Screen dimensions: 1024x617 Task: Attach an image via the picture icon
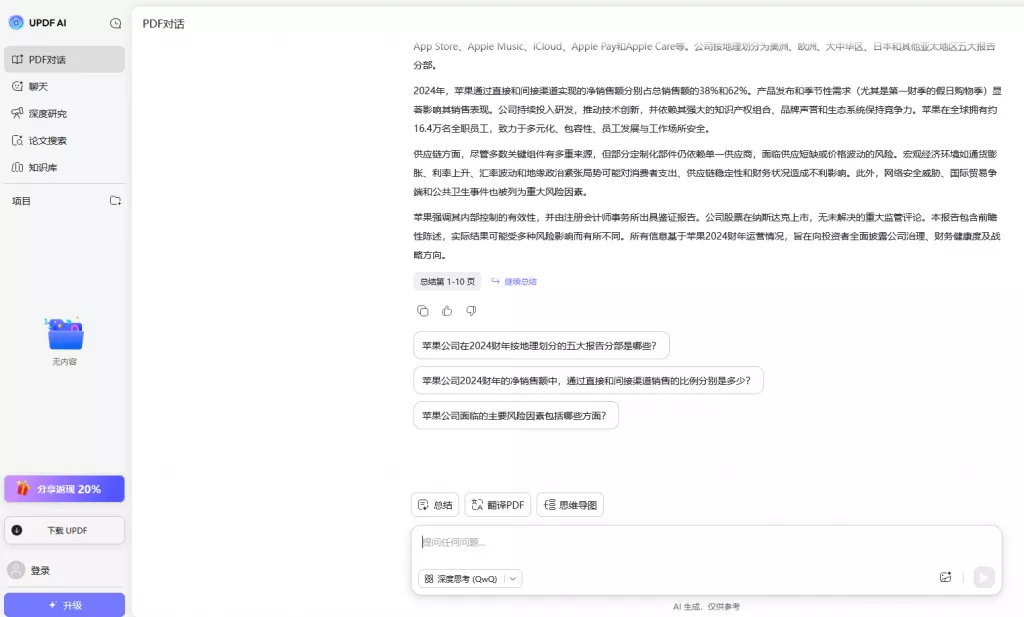click(x=945, y=577)
